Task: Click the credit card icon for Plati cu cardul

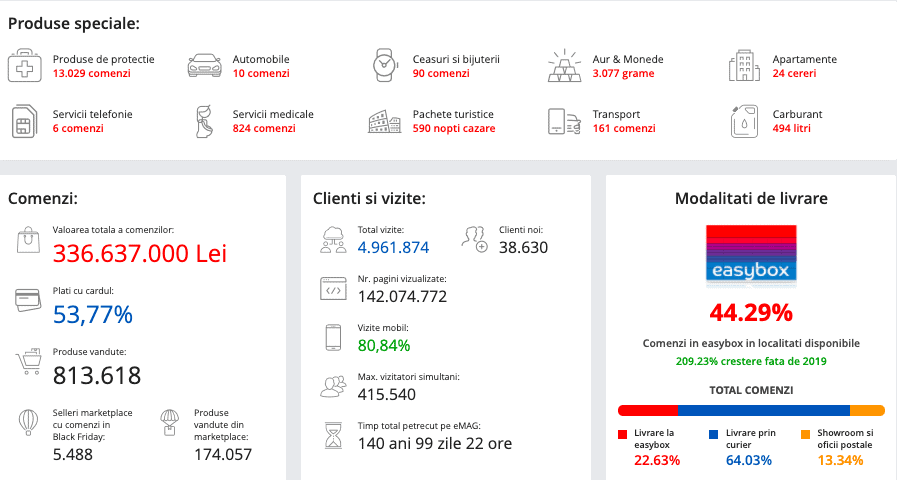Action: [x=27, y=300]
